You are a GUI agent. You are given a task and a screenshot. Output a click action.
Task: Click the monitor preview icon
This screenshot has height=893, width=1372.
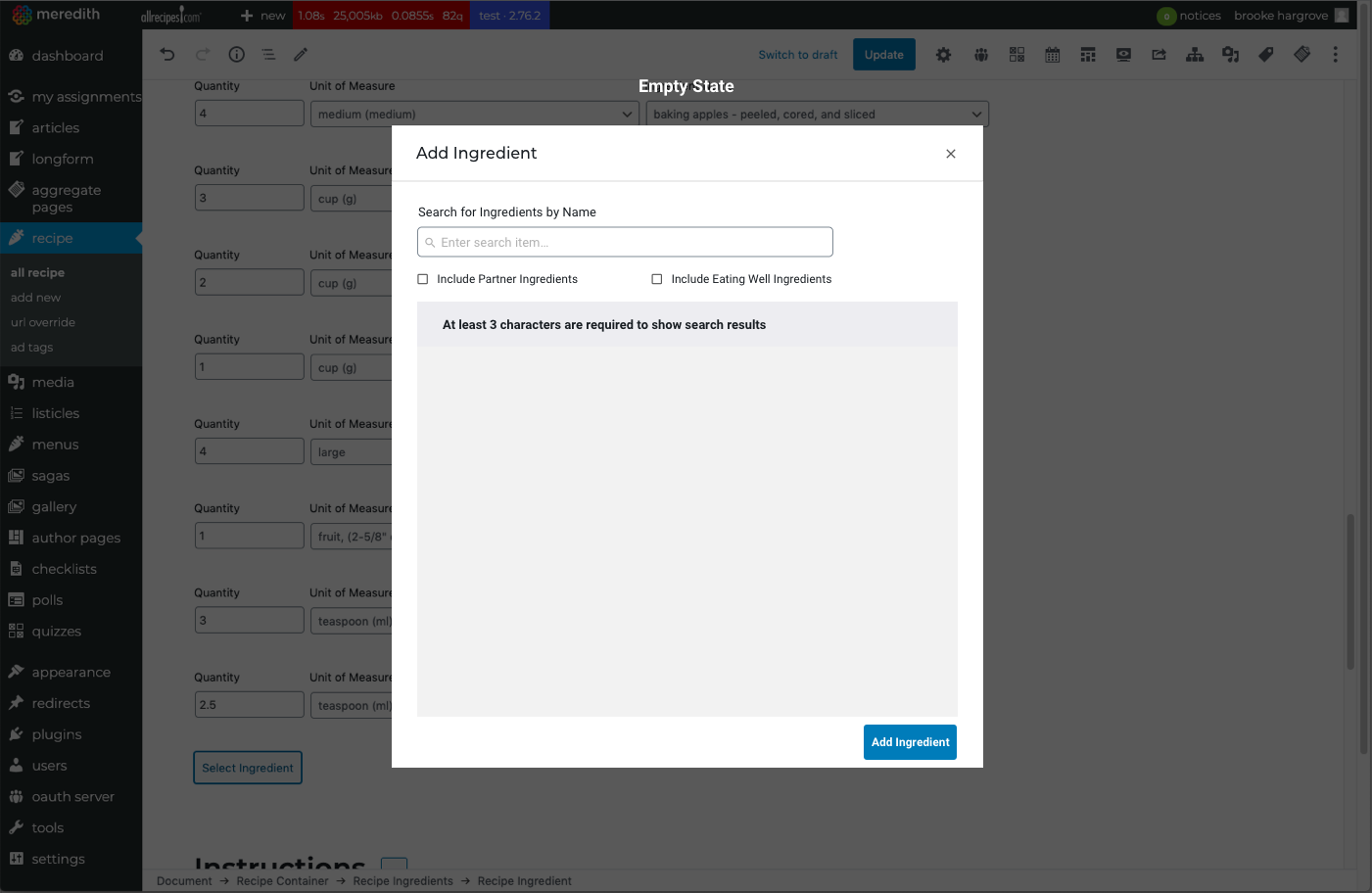pyautogui.click(x=1123, y=55)
